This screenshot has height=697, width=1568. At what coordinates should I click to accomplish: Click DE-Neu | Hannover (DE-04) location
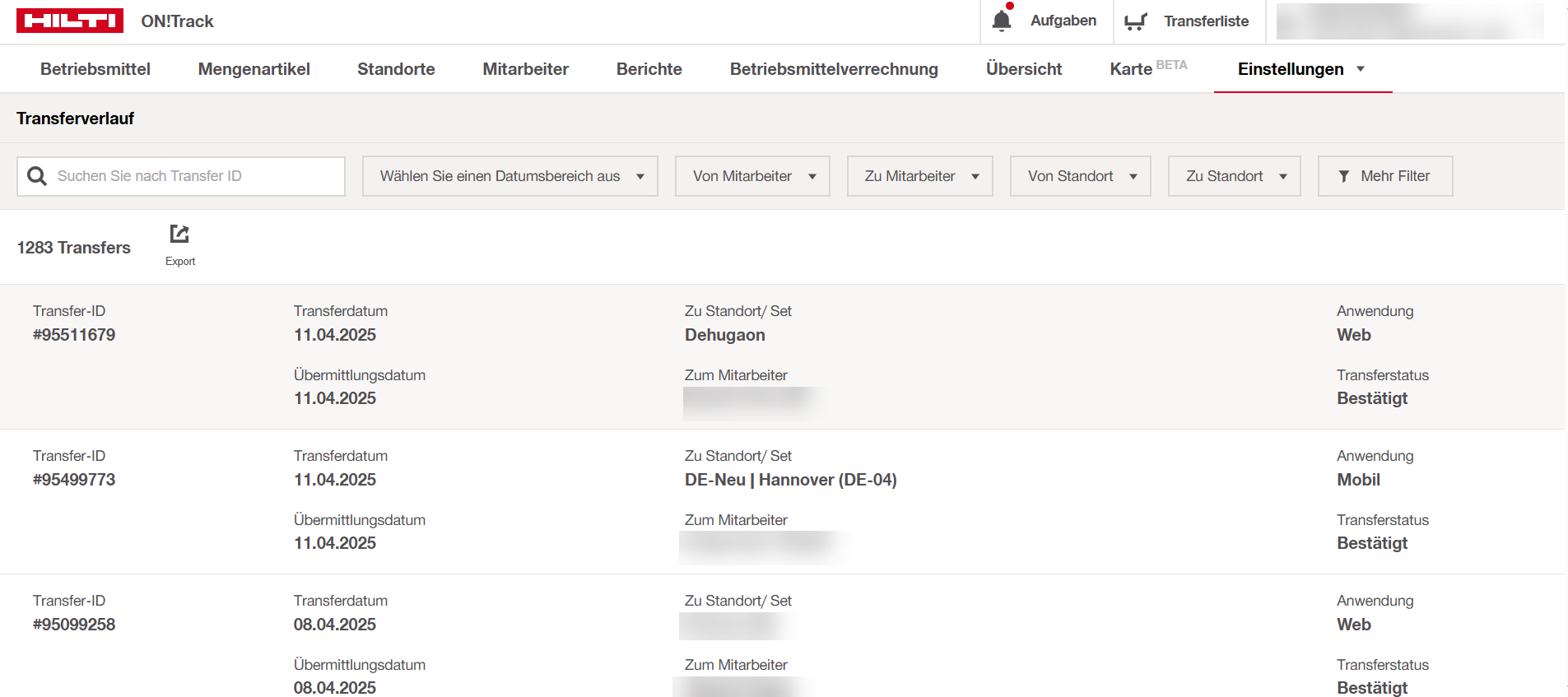click(791, 480)
